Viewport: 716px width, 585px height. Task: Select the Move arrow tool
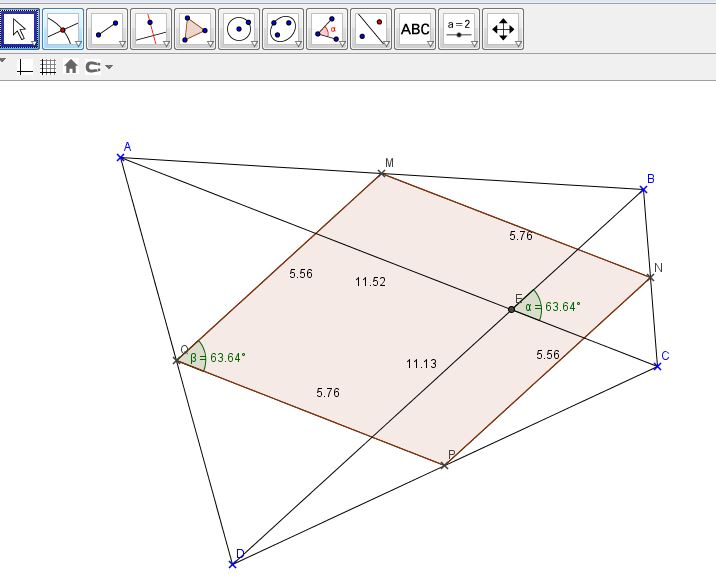coord(19,29)
